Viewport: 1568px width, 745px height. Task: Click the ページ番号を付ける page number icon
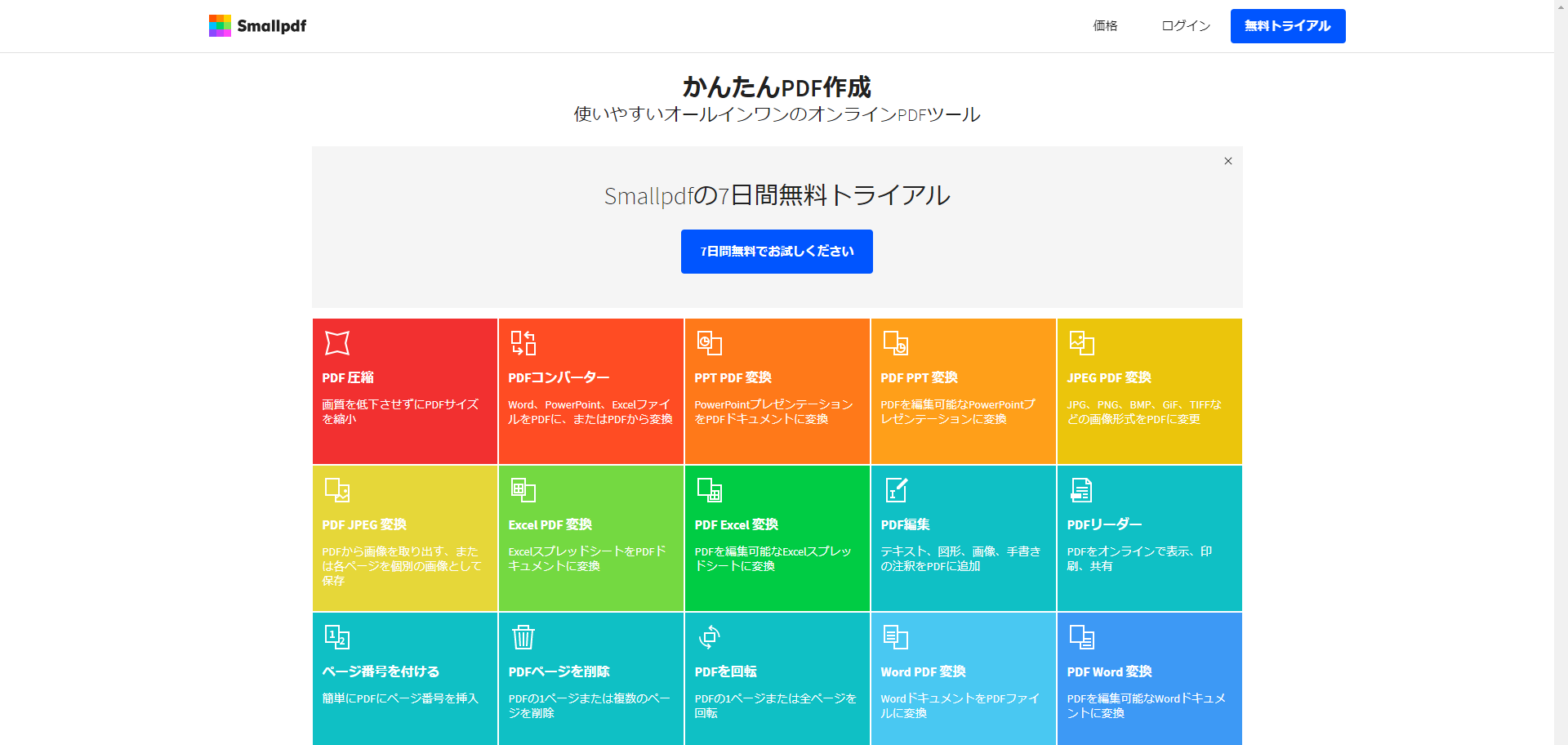pos(337,637)
